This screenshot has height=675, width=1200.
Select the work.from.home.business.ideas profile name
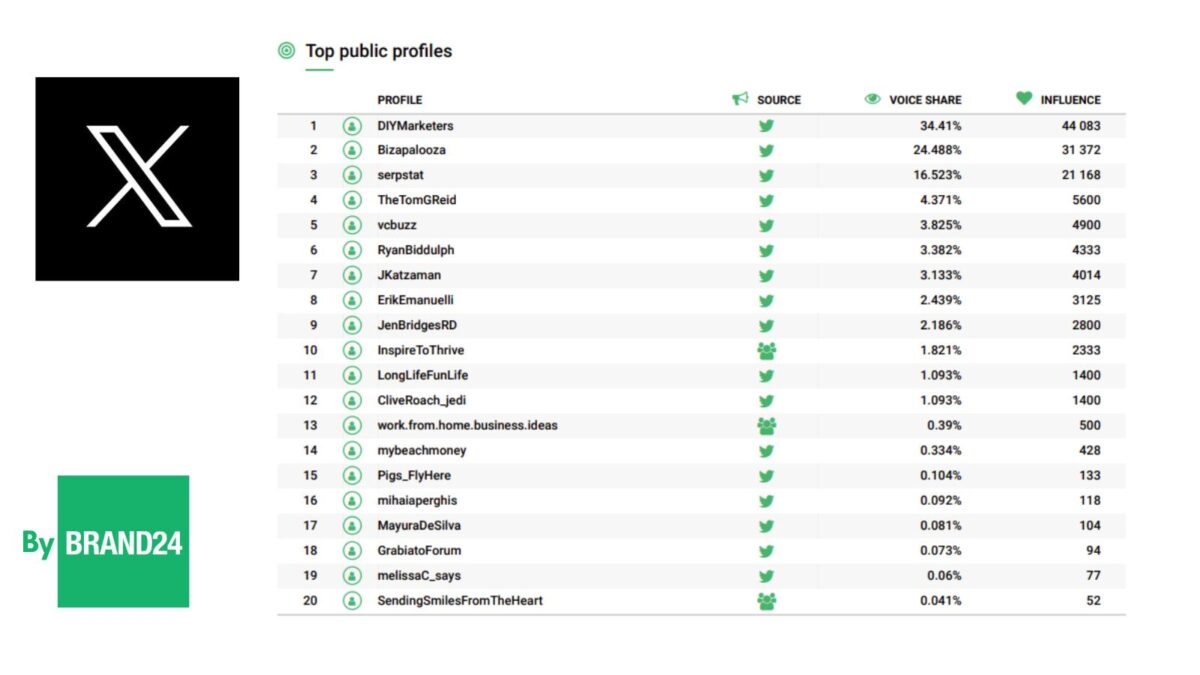tap(467, 425)
